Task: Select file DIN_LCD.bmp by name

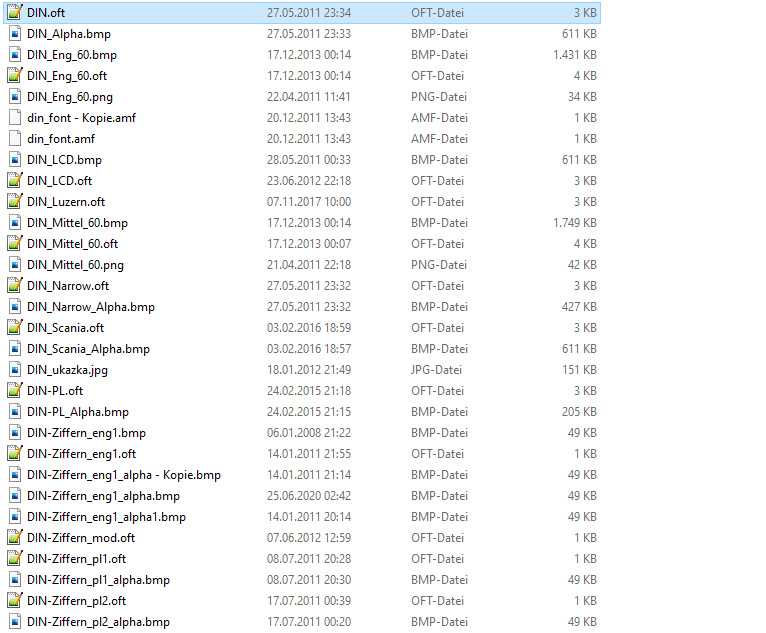Action: (64, 160)
